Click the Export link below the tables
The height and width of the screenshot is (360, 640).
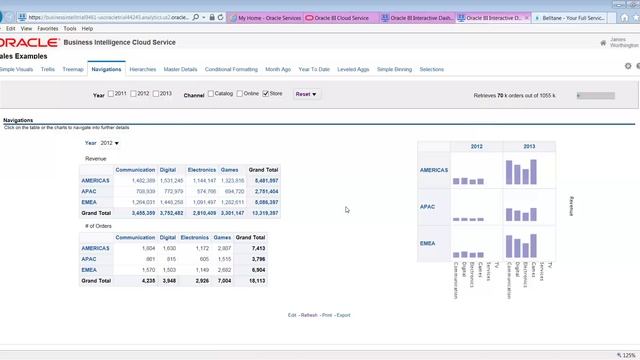pos(343,315)
